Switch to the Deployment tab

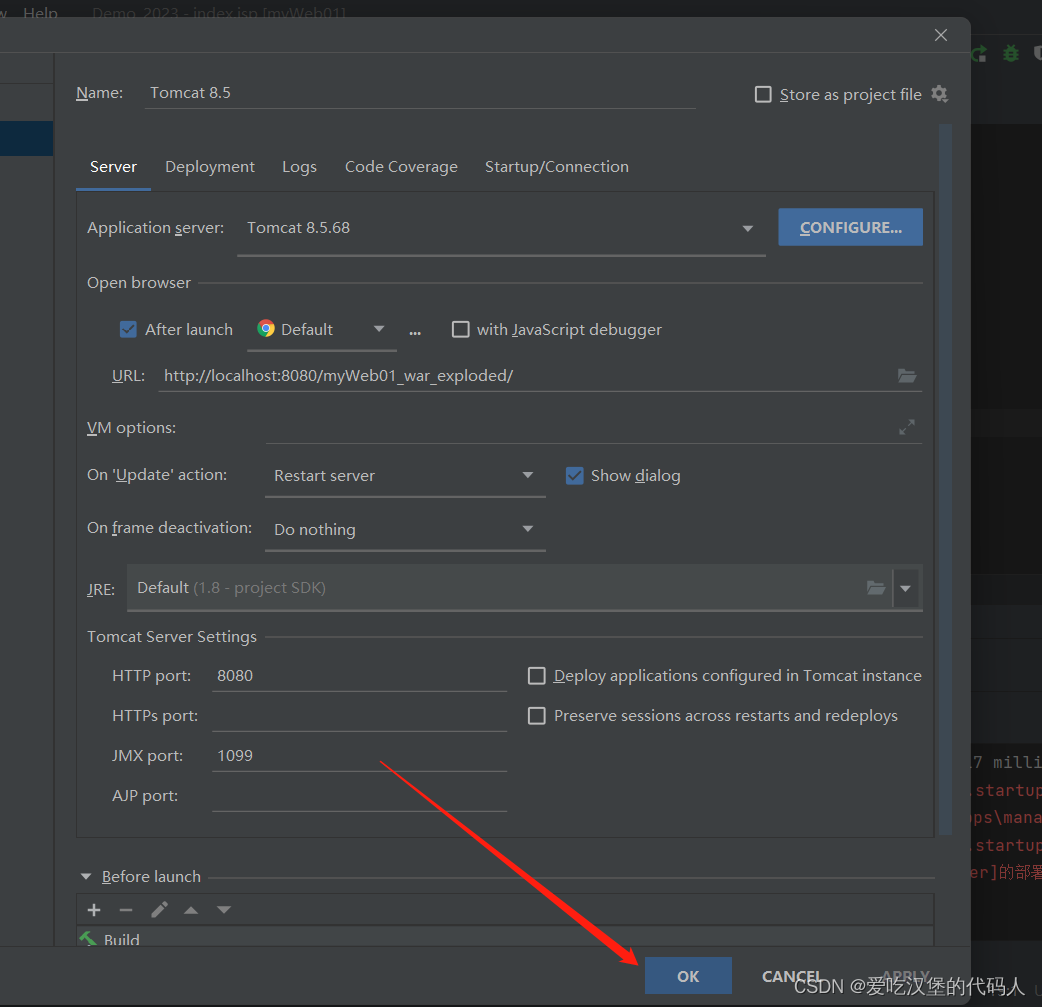pos(209,167)
